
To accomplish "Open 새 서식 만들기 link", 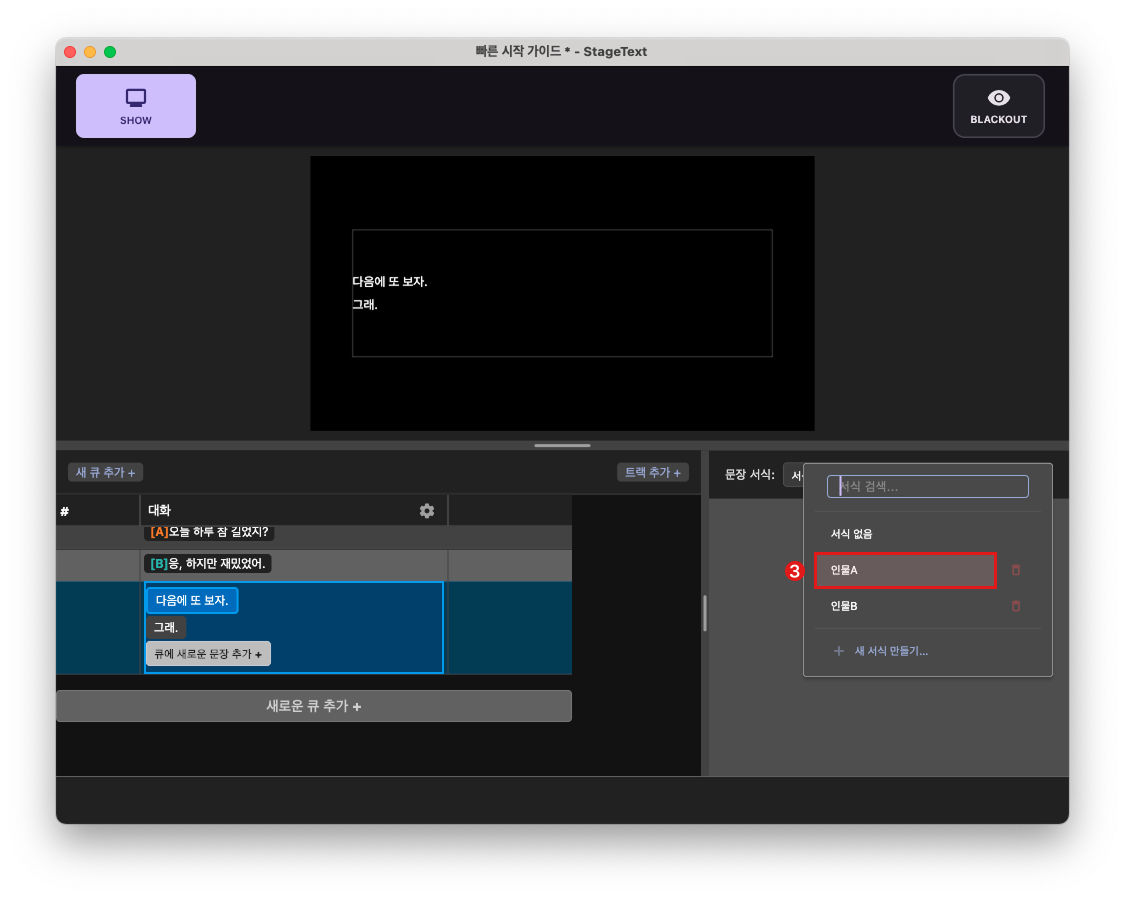I will coord(889,650).
